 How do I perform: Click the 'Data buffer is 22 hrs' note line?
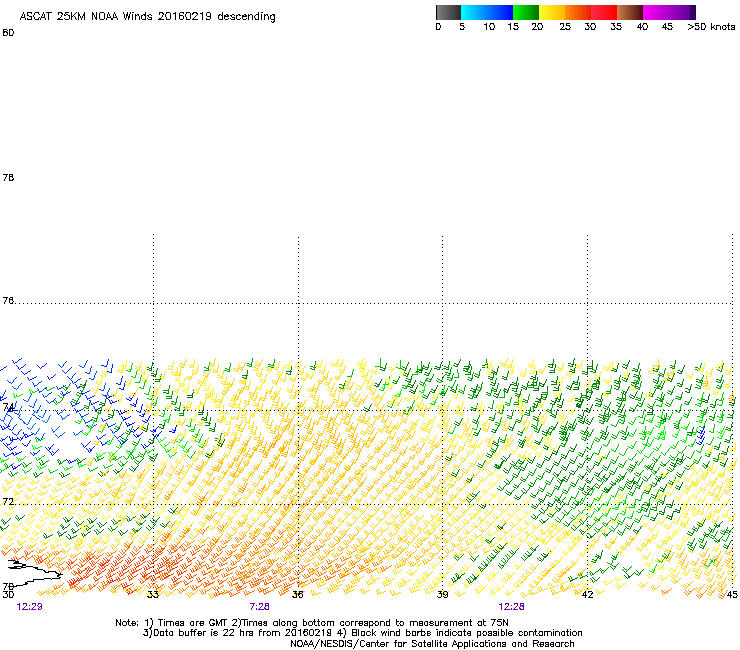pyautogui.click(x=362, y=633)
